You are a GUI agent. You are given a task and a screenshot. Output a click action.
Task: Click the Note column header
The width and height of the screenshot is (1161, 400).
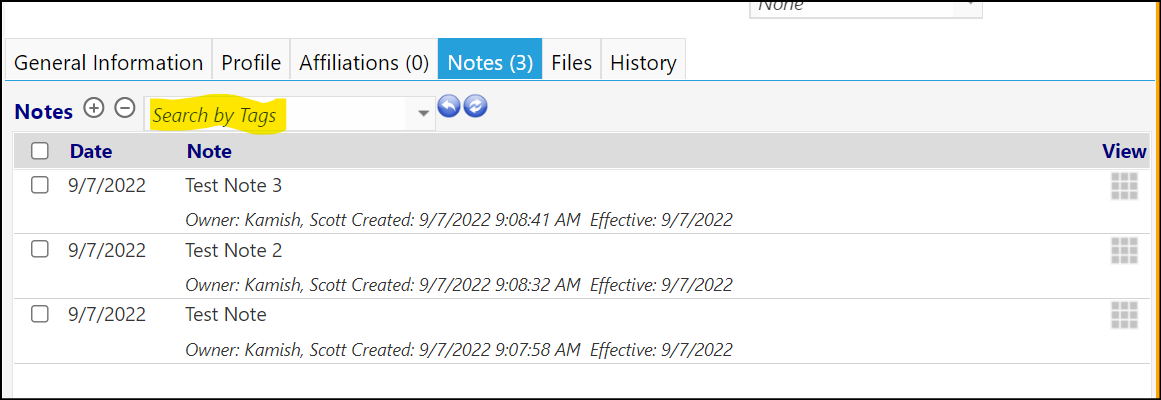tap(210, 151)
